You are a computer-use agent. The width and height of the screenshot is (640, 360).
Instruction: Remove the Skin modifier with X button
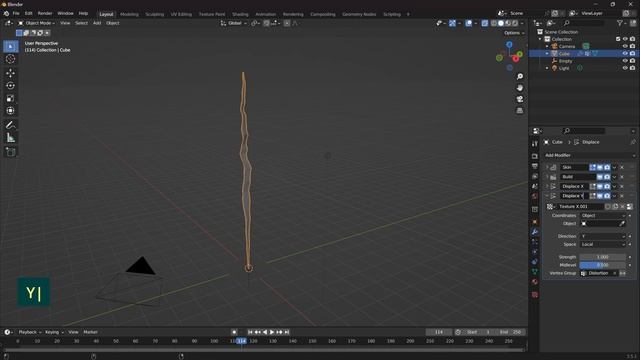622,167
